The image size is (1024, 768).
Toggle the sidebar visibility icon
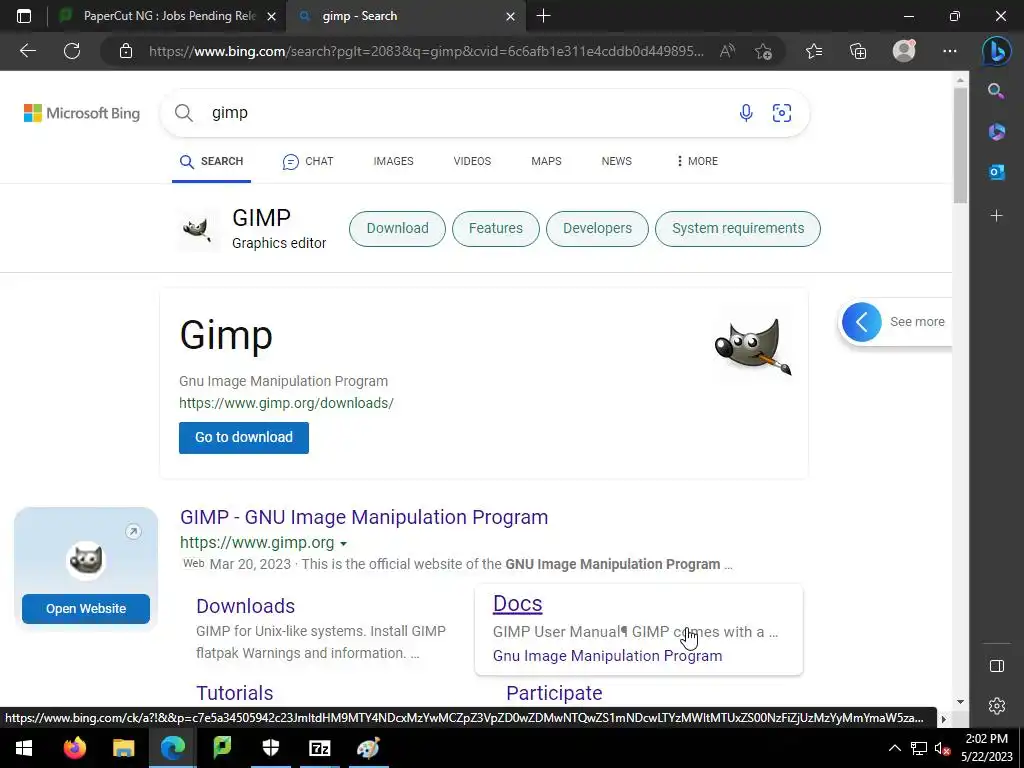click(x=997, y=665)
